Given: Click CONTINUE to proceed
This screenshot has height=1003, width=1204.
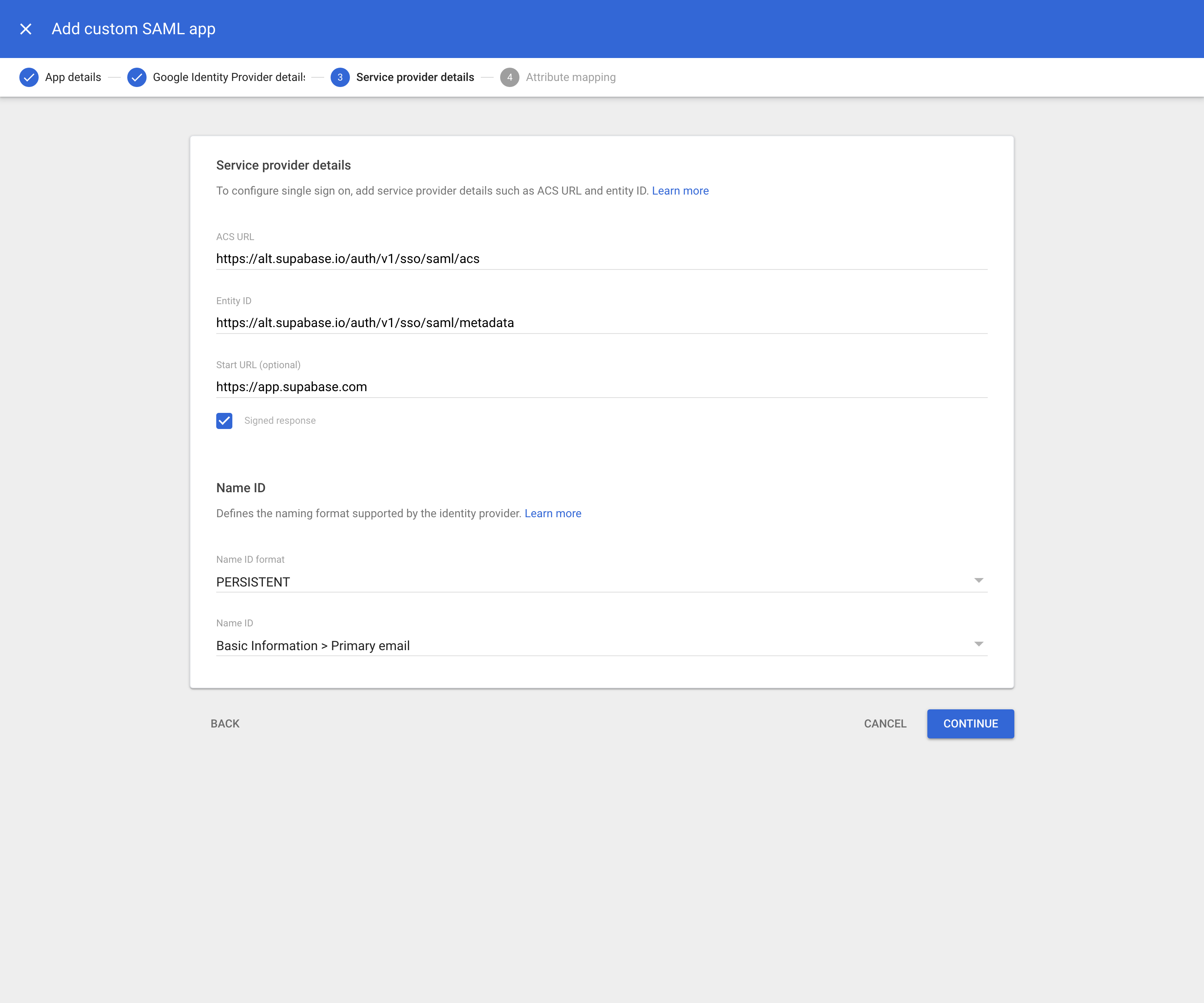Looking at the screenshot, I should [970, 724].
